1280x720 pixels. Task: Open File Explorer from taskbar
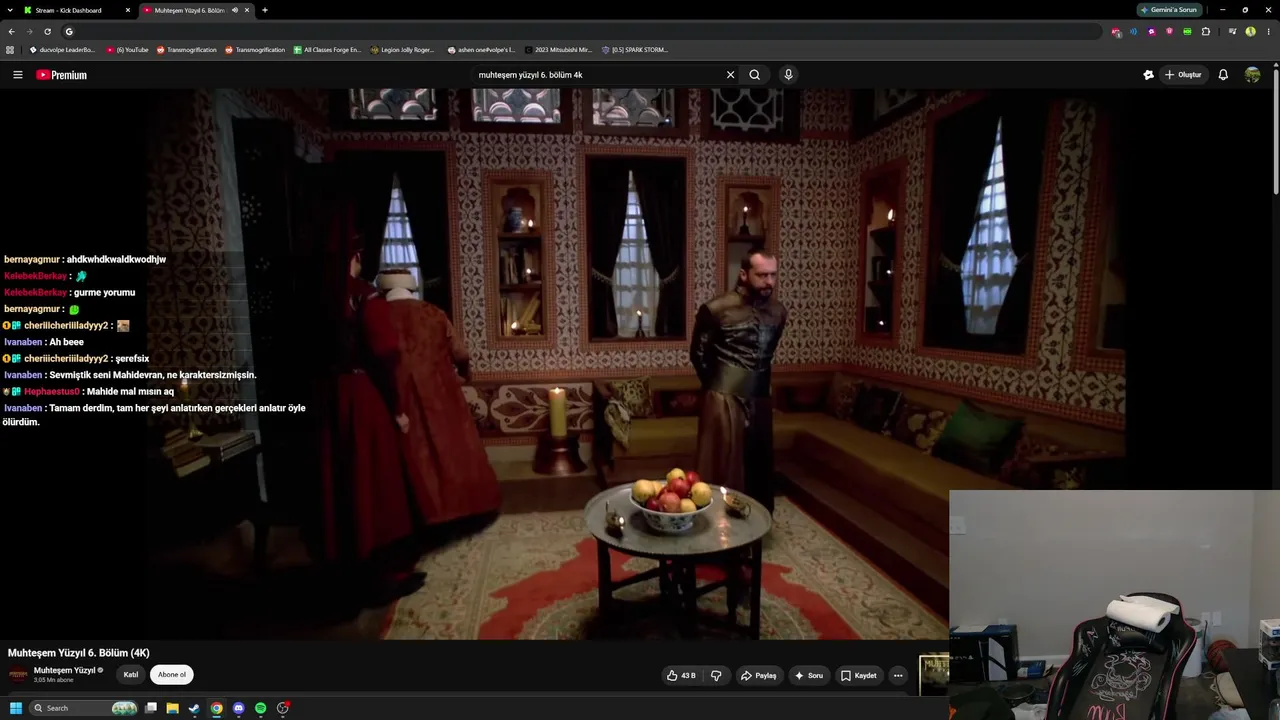point(173,708)
